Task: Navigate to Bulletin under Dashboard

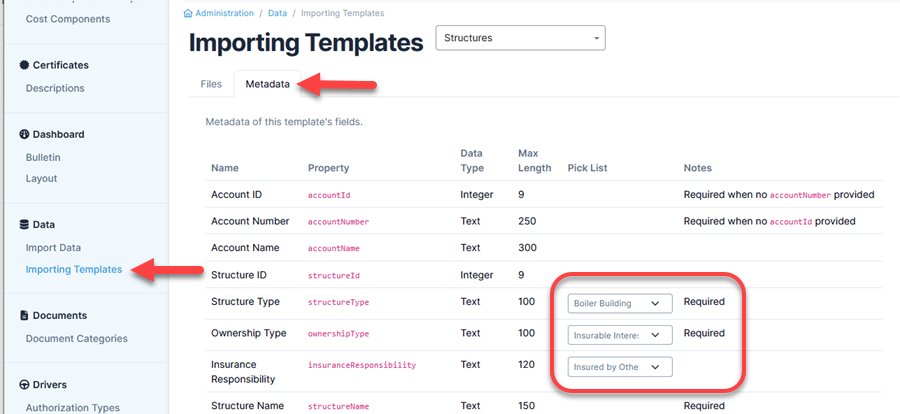Action: tap(43, 157)
